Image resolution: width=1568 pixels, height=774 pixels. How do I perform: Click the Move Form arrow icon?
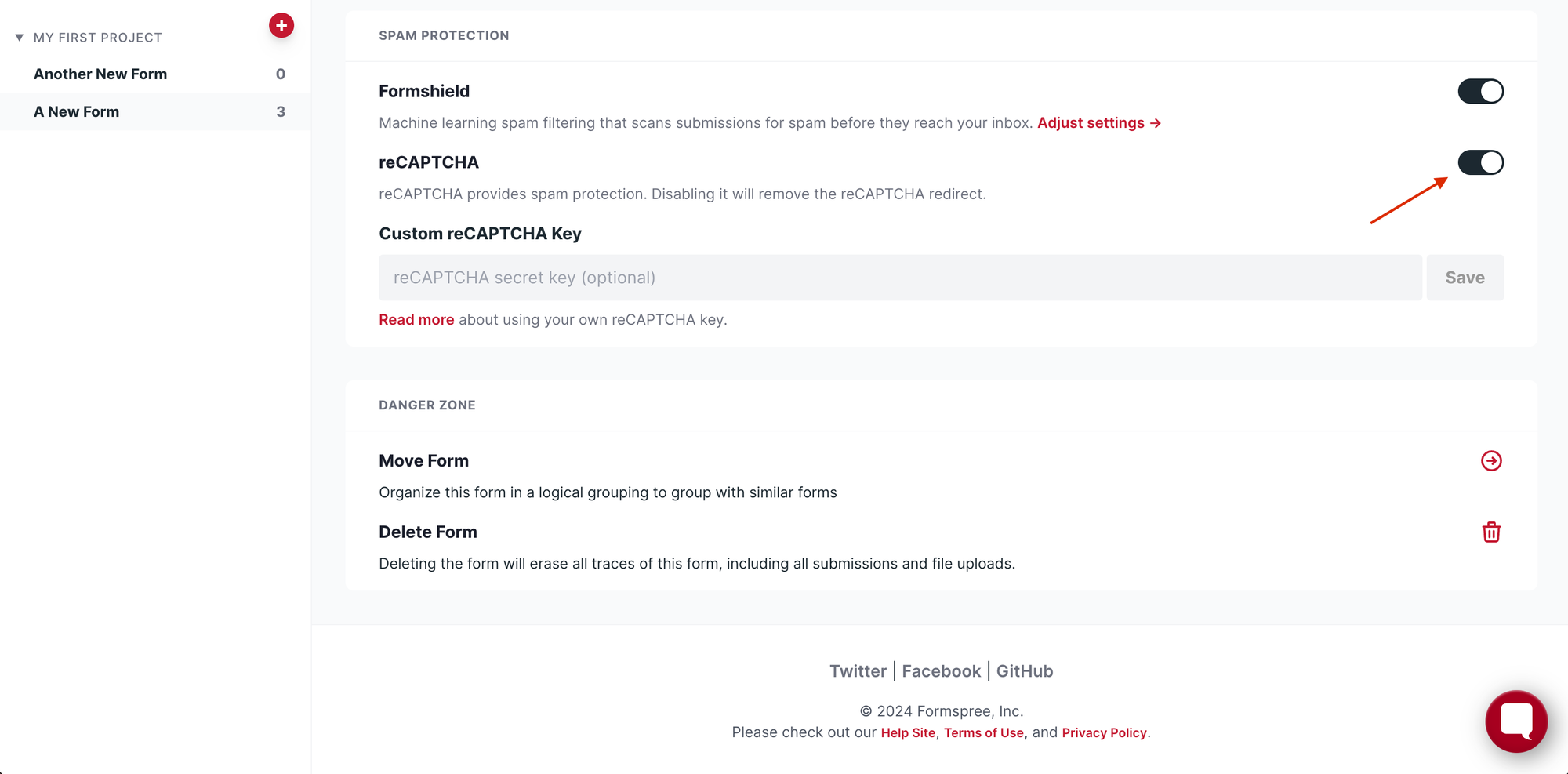tap(1491, 461)
